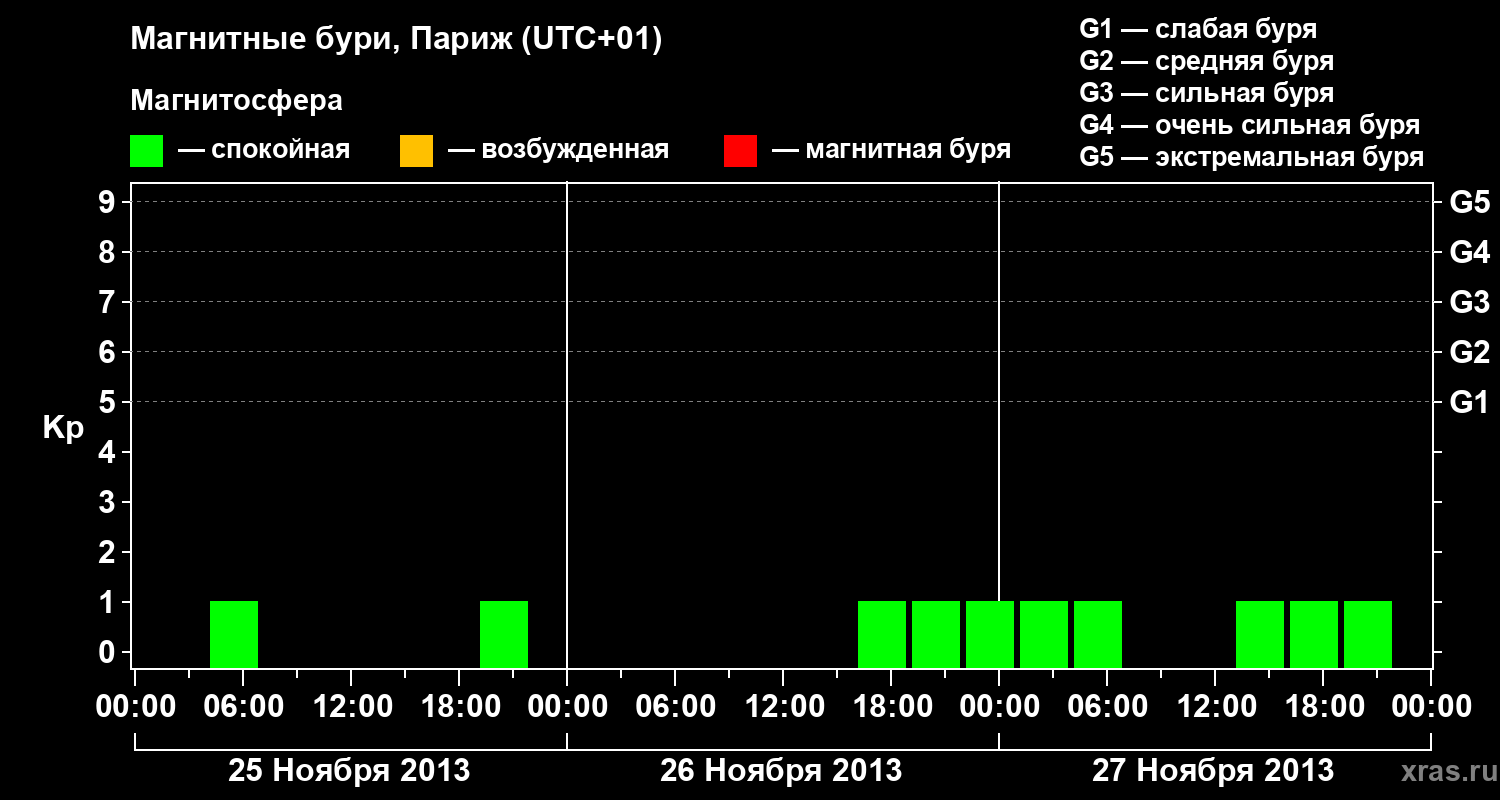The image size is (1500, 800).
Task: Click the orange 'возбужденная' legend swatch
Action: click(416, 151)
